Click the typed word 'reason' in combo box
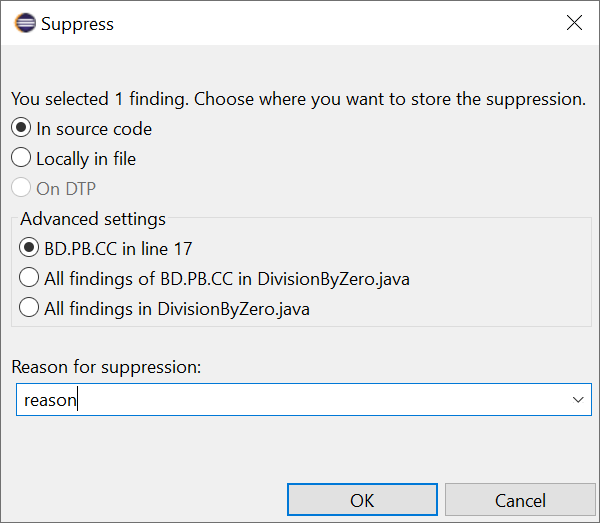The width and height of the screenshot is (600, 523). point(50,401)
